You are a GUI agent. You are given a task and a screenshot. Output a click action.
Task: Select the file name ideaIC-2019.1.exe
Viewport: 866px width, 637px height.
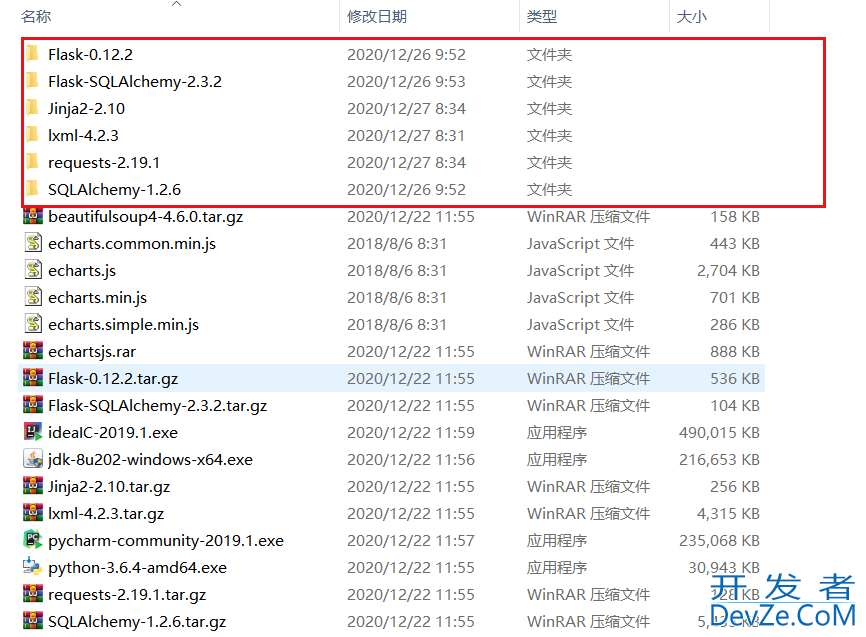[113, 432]
